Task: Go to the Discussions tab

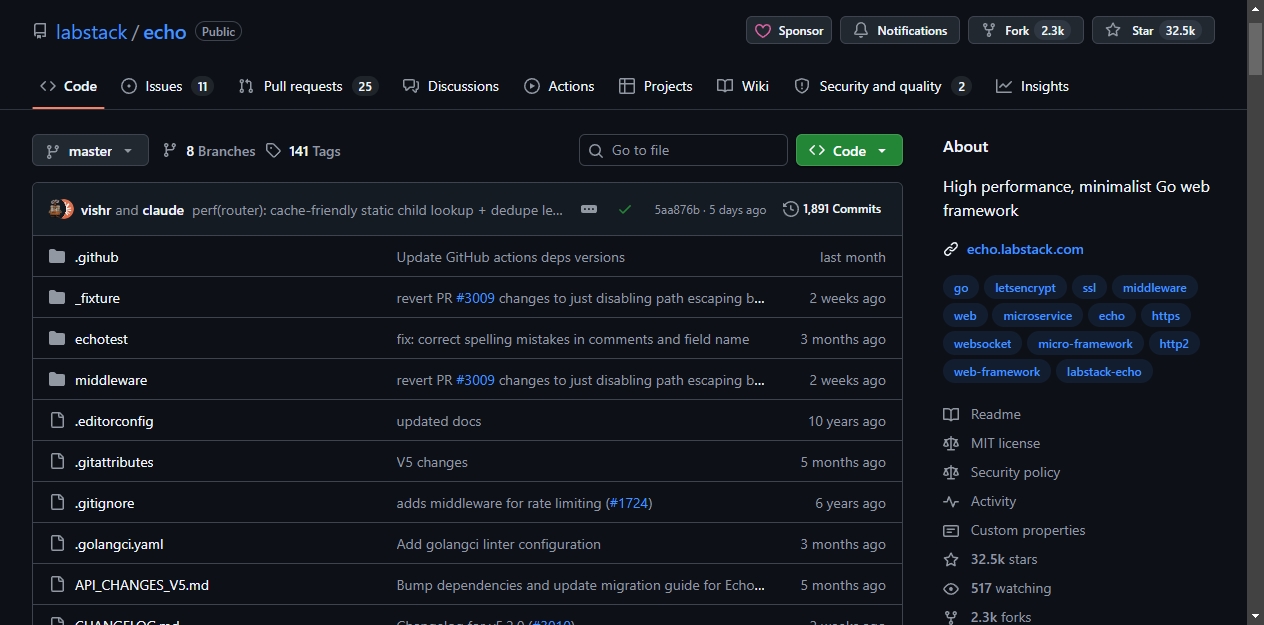Action: [x=451, y=86]
